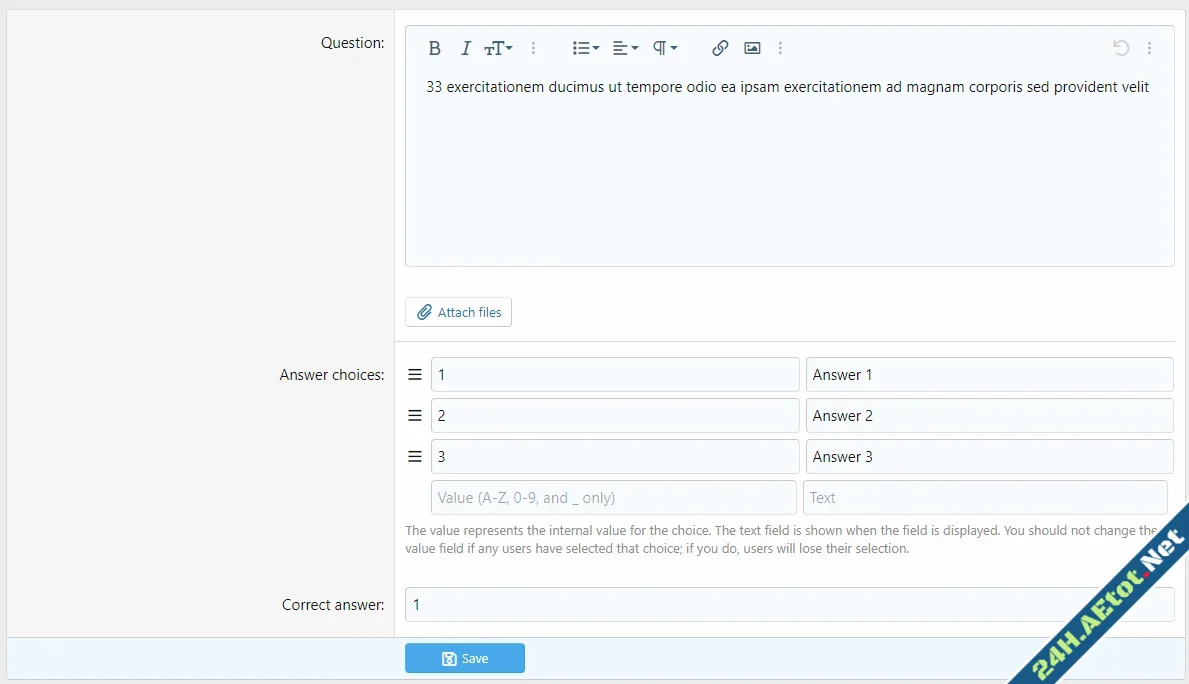Screen dimensions: 1189x684
Task: Select the Correct answer input field
Action: tap(700, 604)
